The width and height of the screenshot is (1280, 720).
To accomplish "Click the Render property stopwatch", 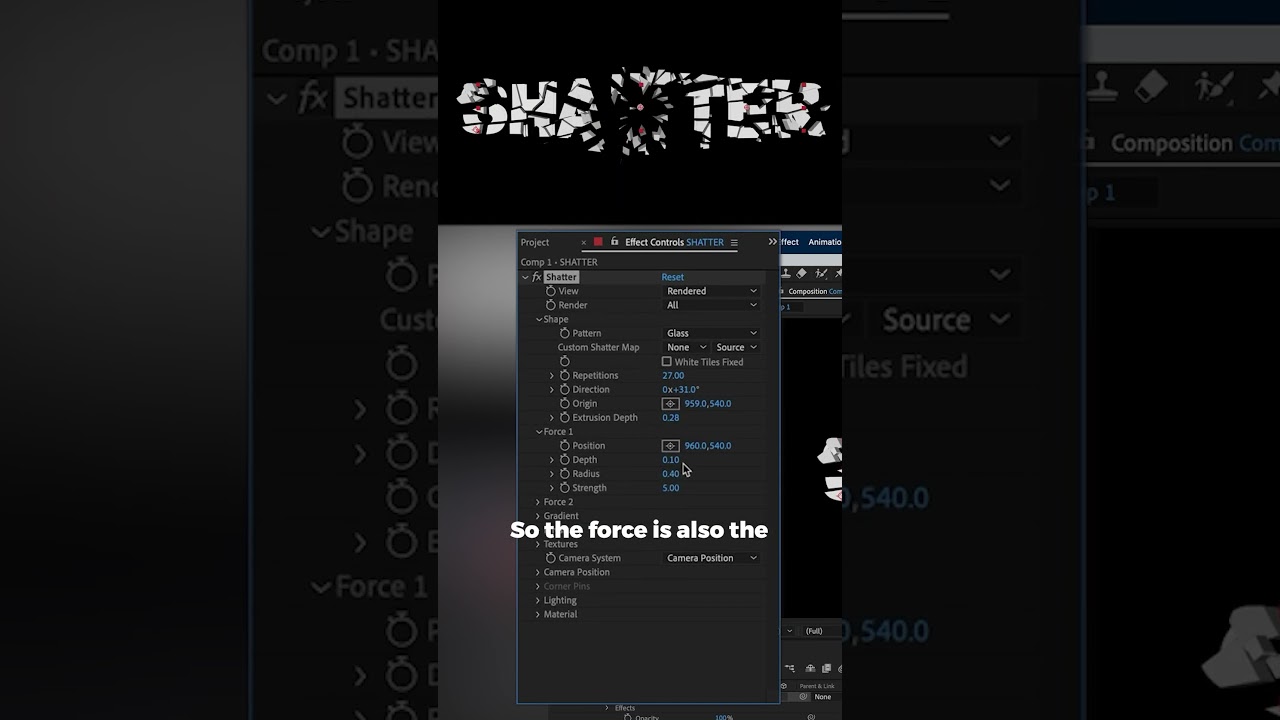I will [551, 305].
